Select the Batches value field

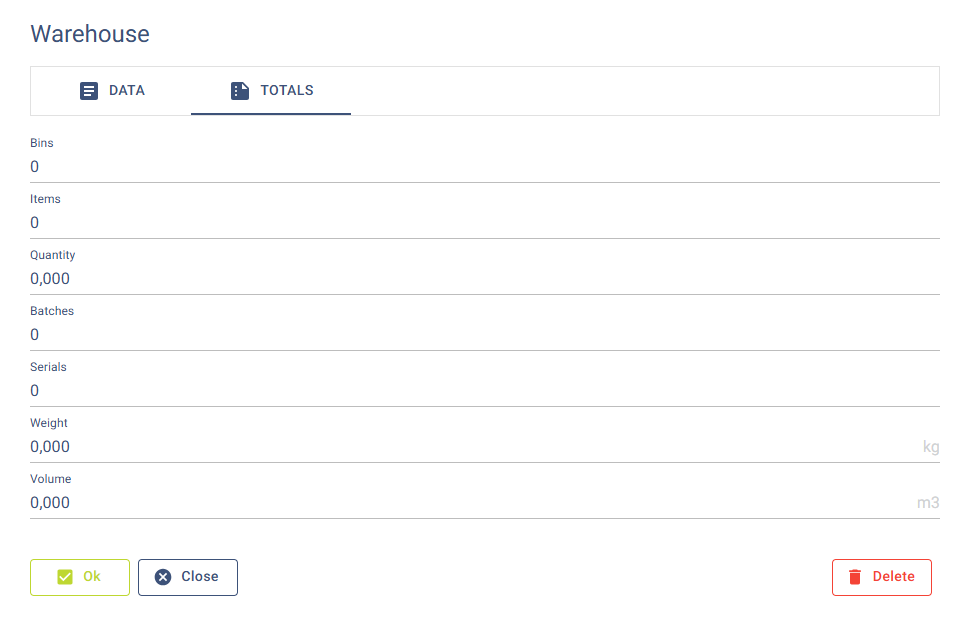click(484, 335)
